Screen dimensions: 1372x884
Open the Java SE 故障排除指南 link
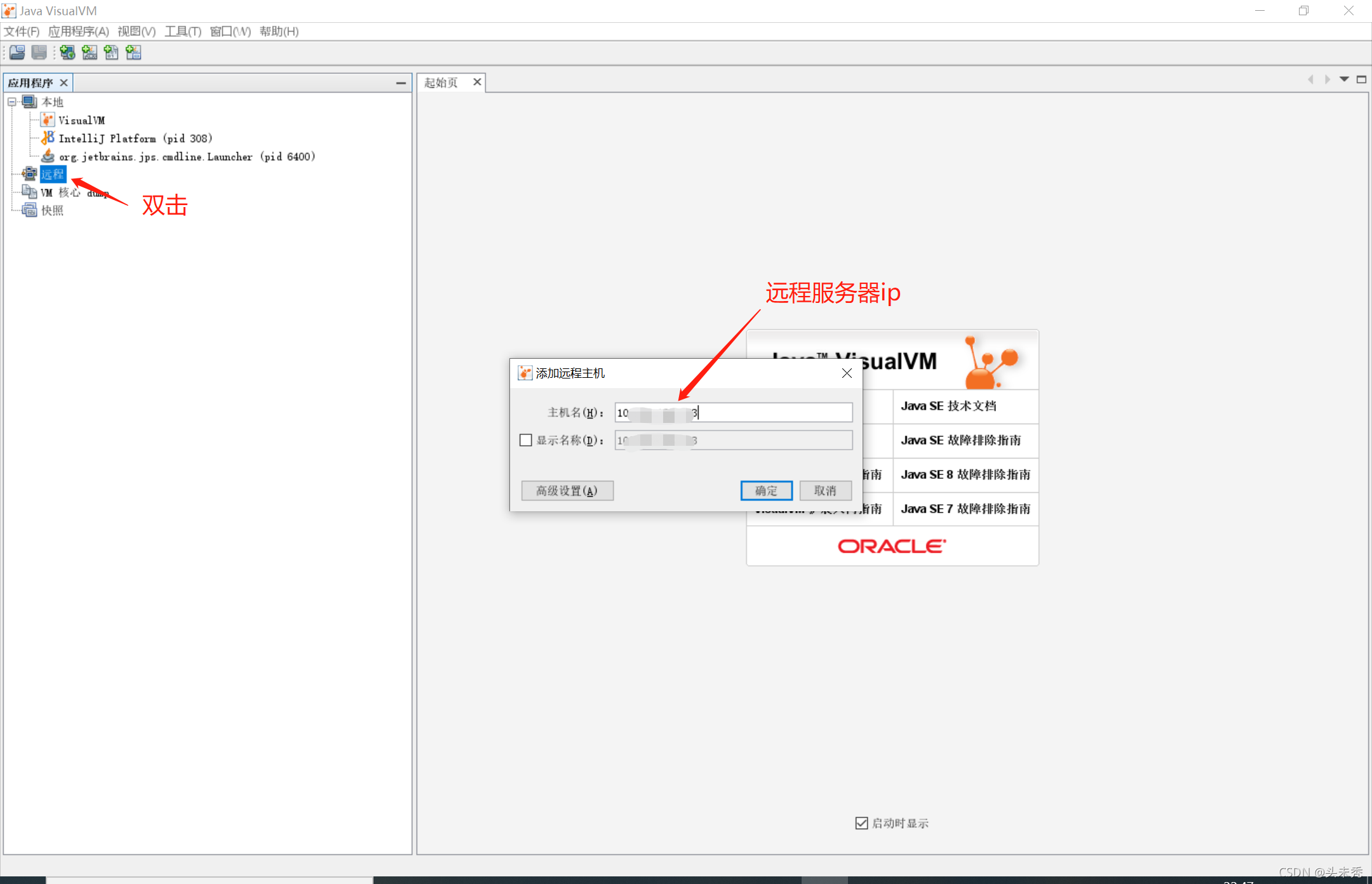click(x=961, y=440)
